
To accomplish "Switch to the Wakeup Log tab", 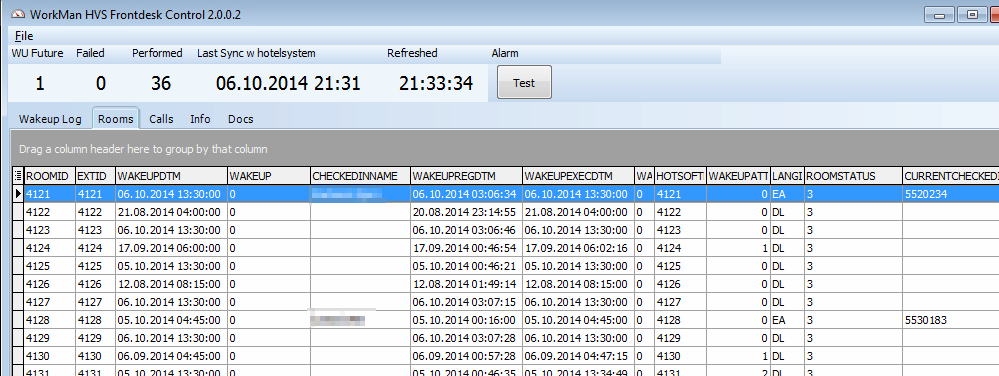I will click(50, 119).
